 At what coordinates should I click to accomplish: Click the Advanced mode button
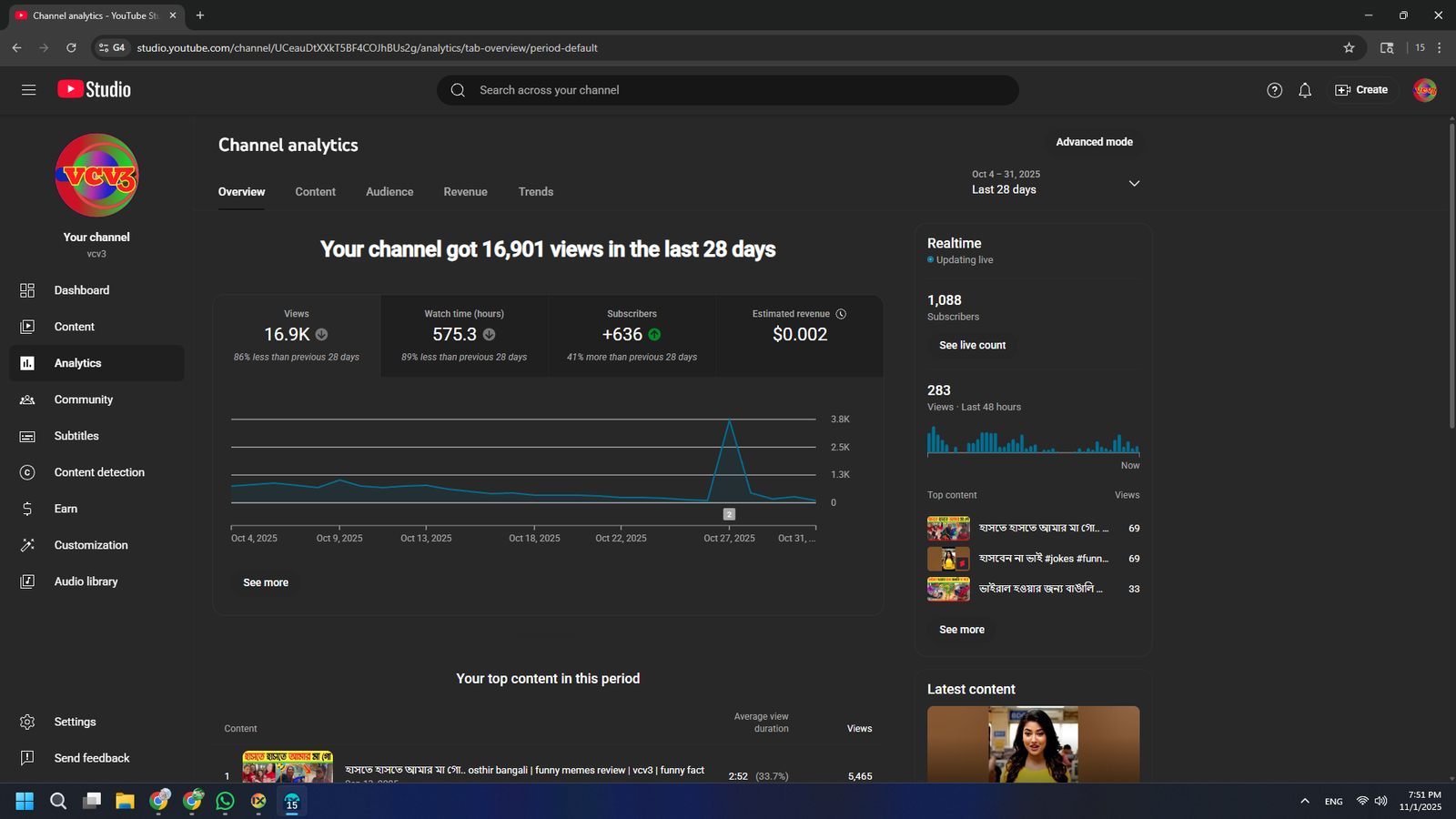(1094, 142)
